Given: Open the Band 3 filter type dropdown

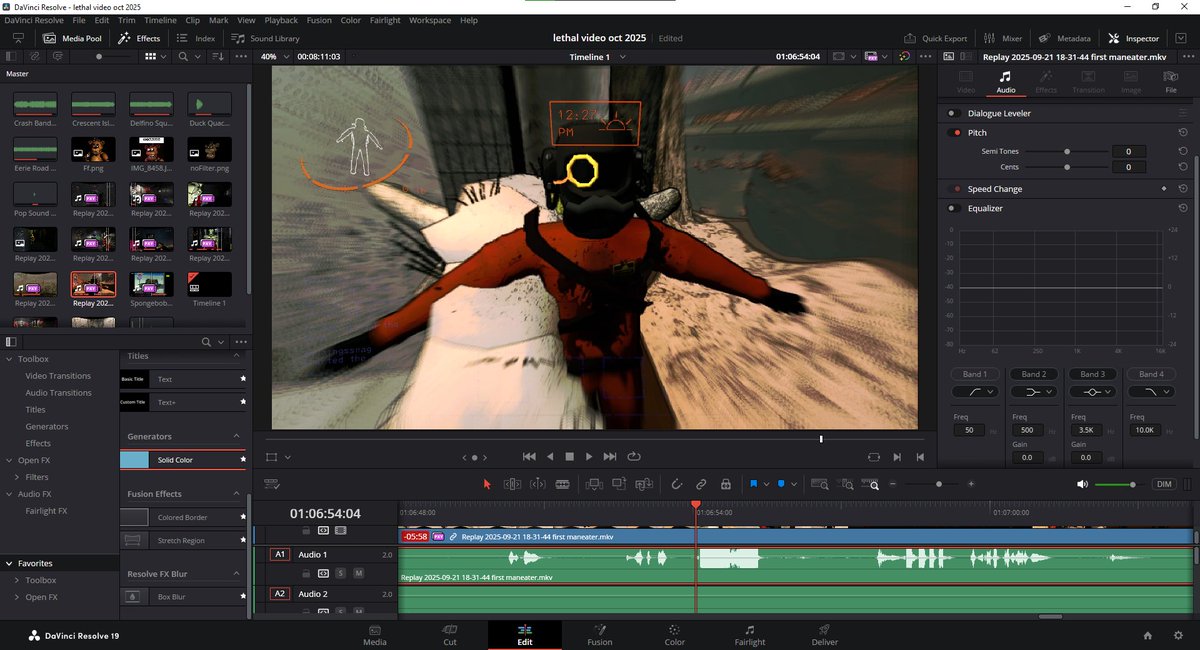Looking at the screenshot, I should click(1093, 392).
